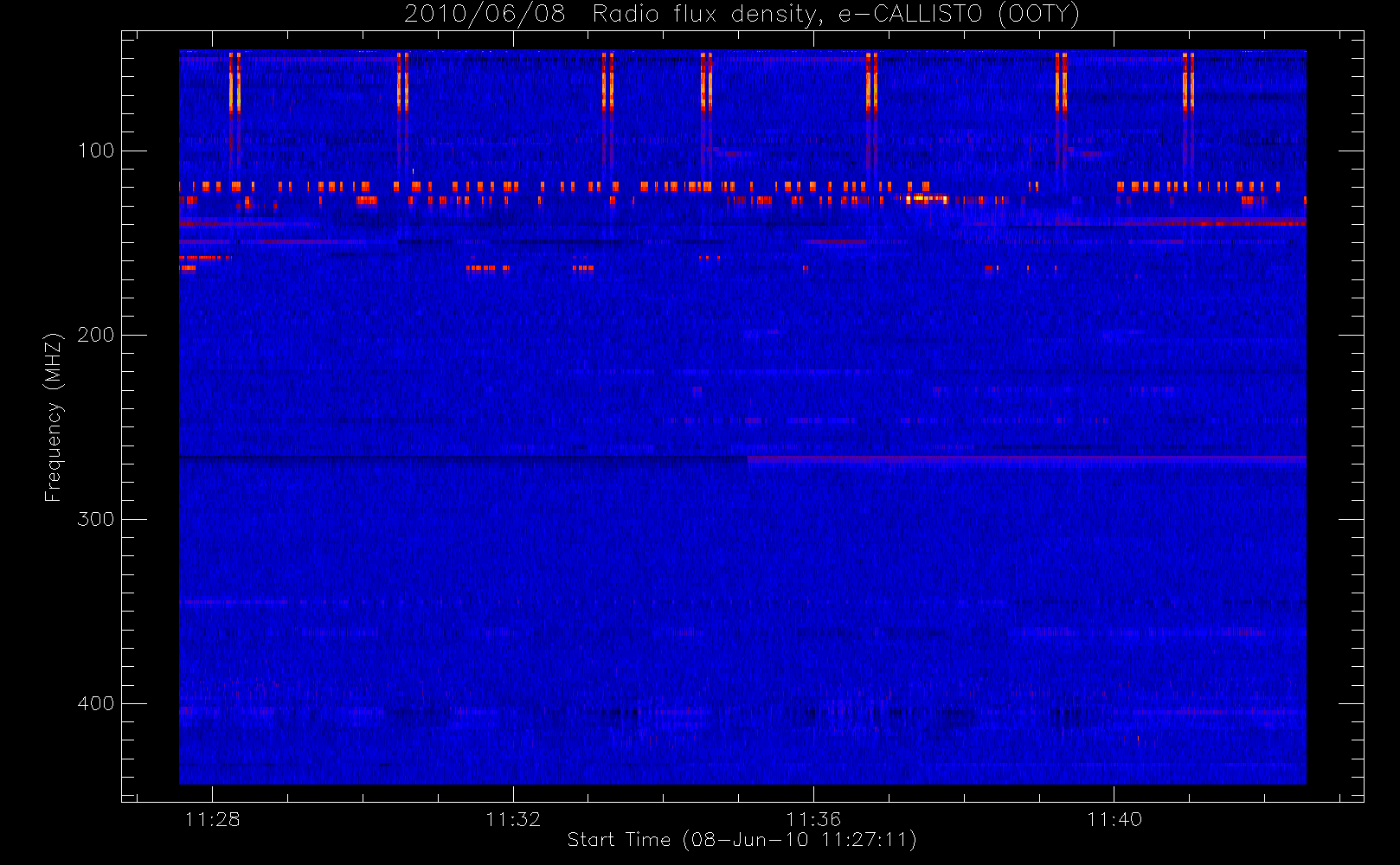Click the 11:28 time tick label
1400x865 pixels.
[x=212, y=819]
